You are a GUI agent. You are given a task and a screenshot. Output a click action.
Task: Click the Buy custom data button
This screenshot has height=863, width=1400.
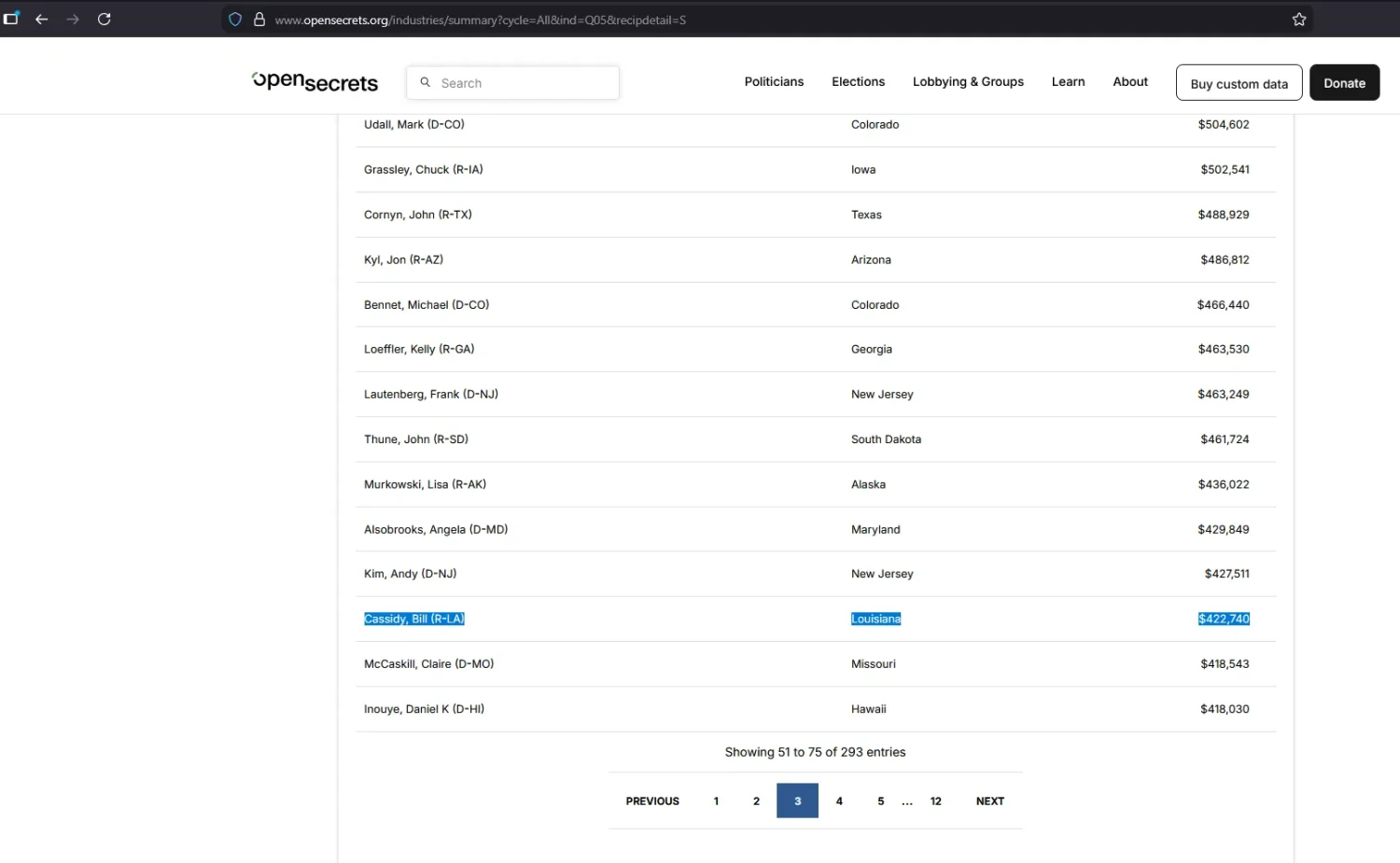coord(1239,83)
